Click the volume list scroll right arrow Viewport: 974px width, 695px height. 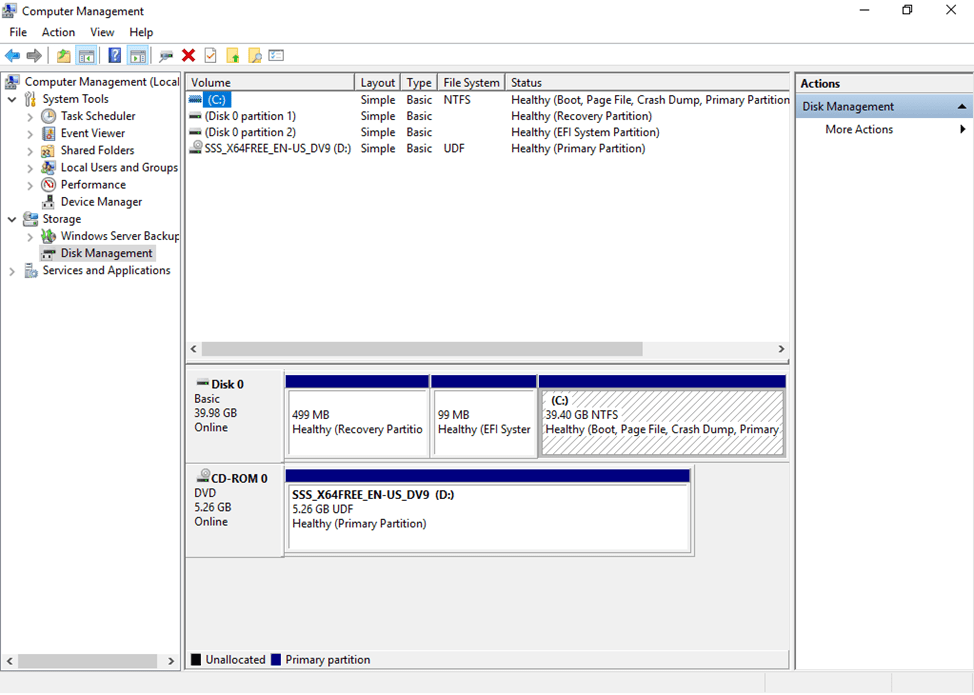781,349
